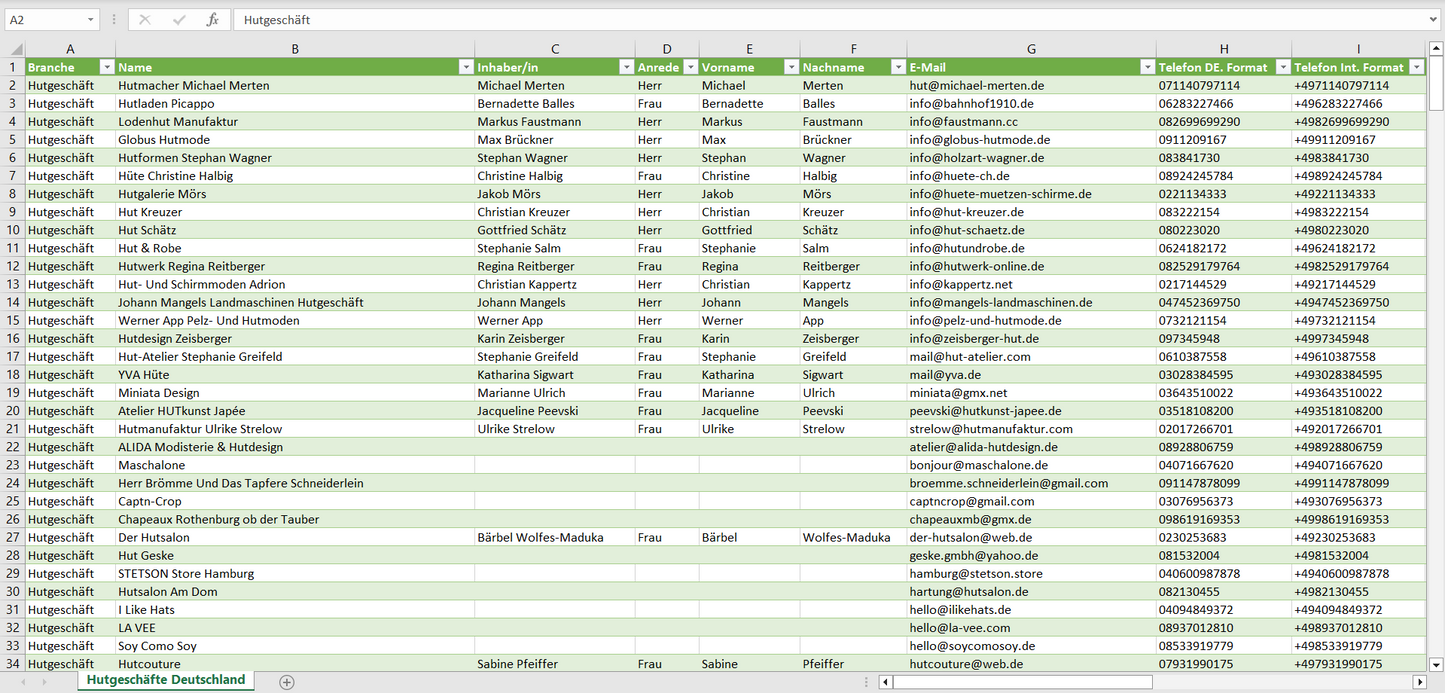Screen dimensions: 1445x693
Task: Click the horizontal scrollbar right arrow
Action: [x=1419, y=682]
